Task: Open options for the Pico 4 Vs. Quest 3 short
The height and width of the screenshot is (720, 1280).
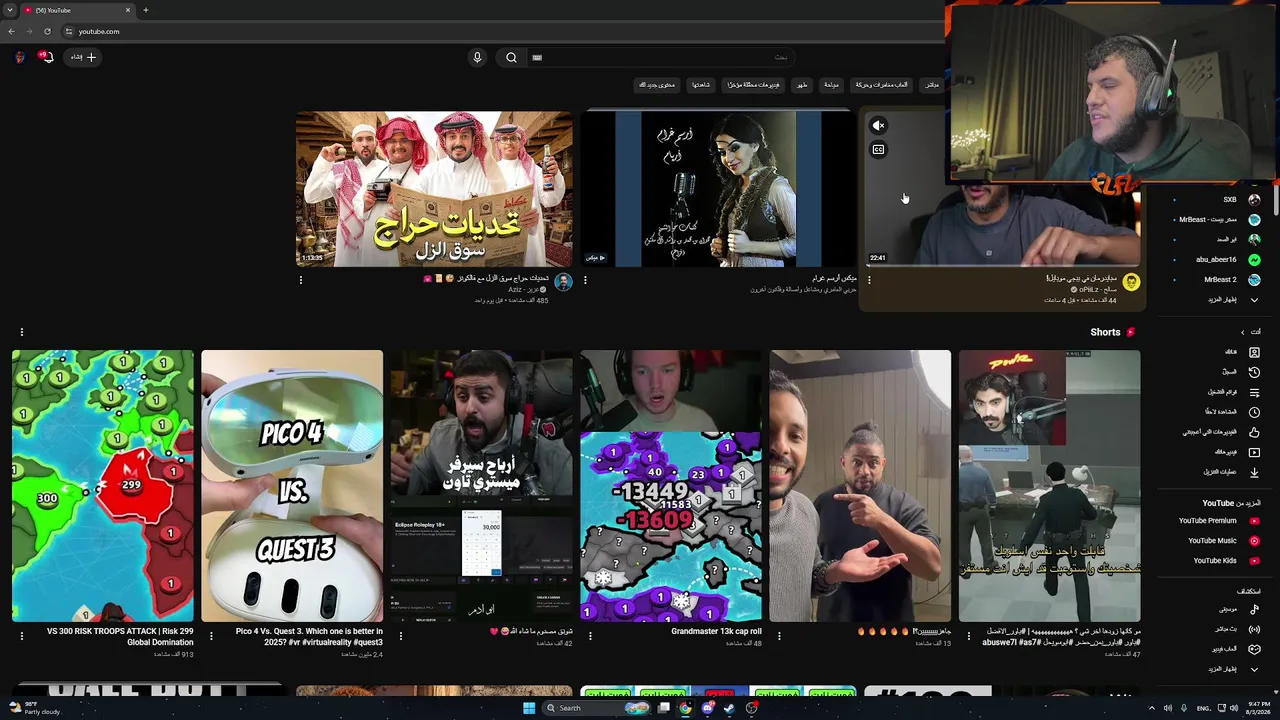Action: pos(210,635)
